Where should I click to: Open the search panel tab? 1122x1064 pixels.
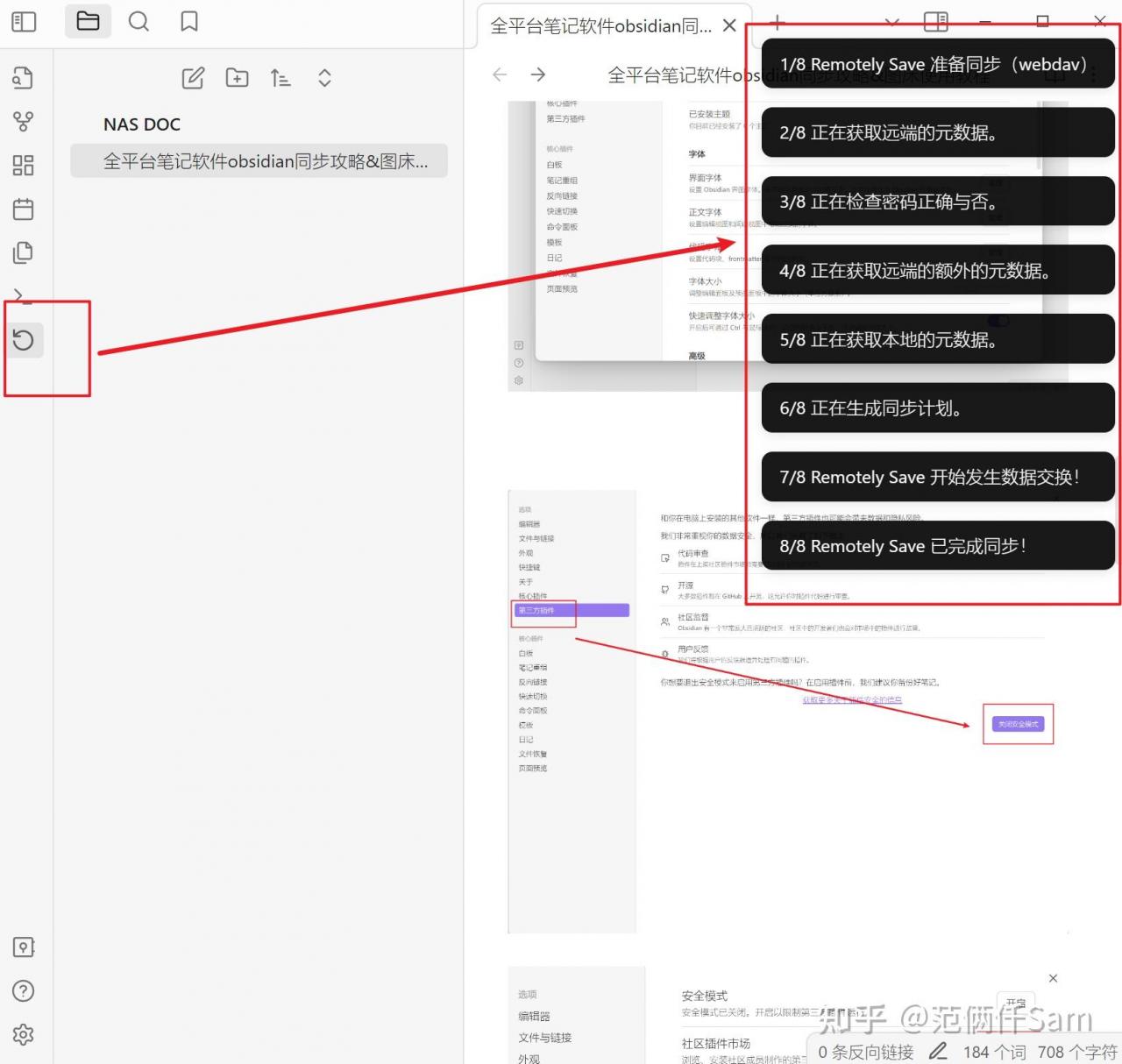[138, 21]
